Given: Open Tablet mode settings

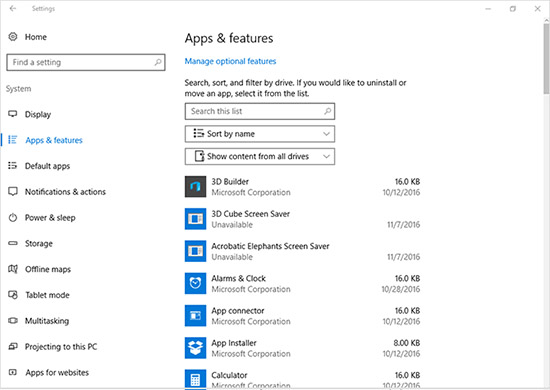Looking at the screenshot, I should pyautogui.click(x=47, y=295).
